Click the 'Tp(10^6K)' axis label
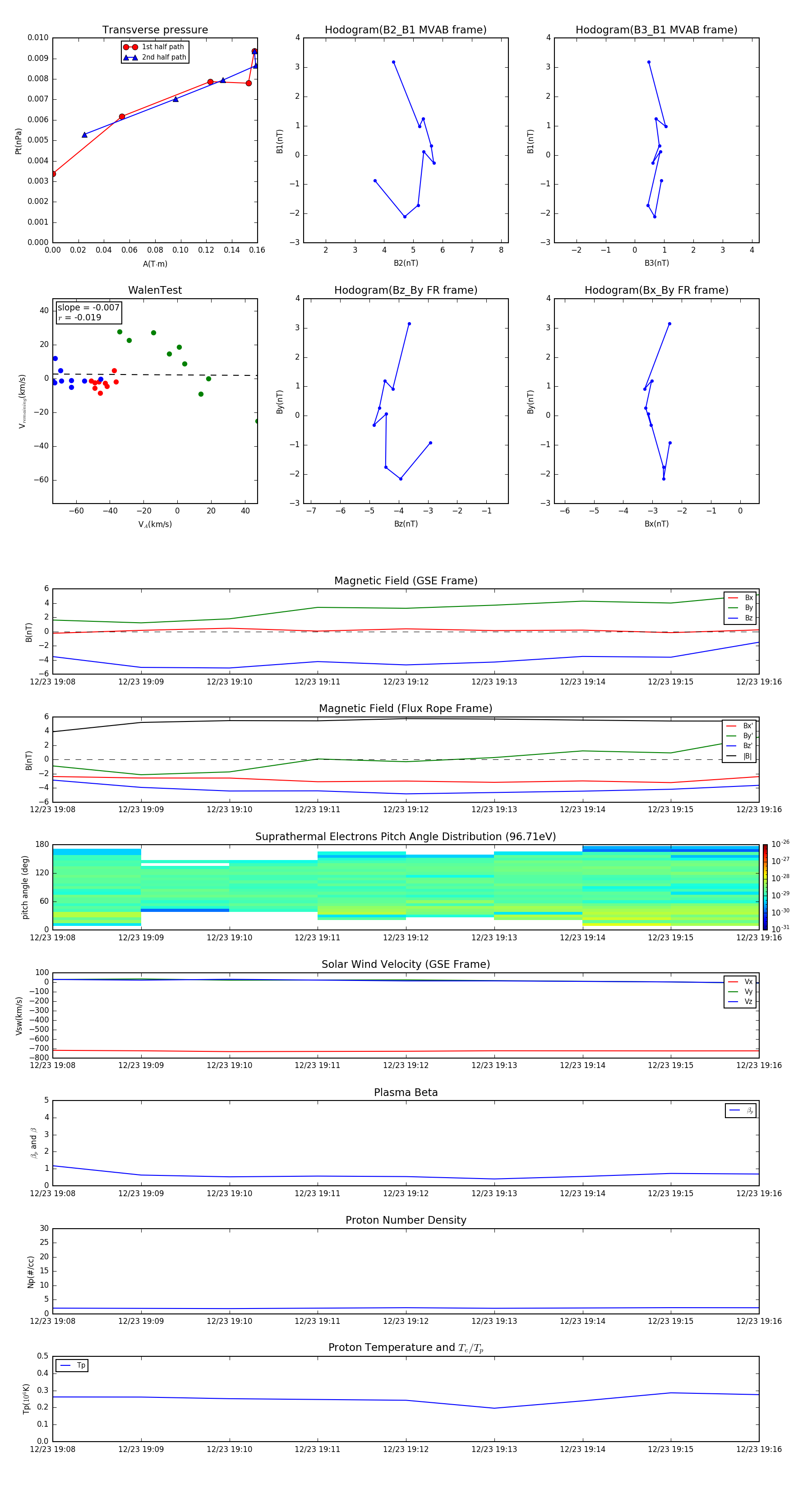The height and width of the screenshot is (1489, 812). pos(25,1398)
